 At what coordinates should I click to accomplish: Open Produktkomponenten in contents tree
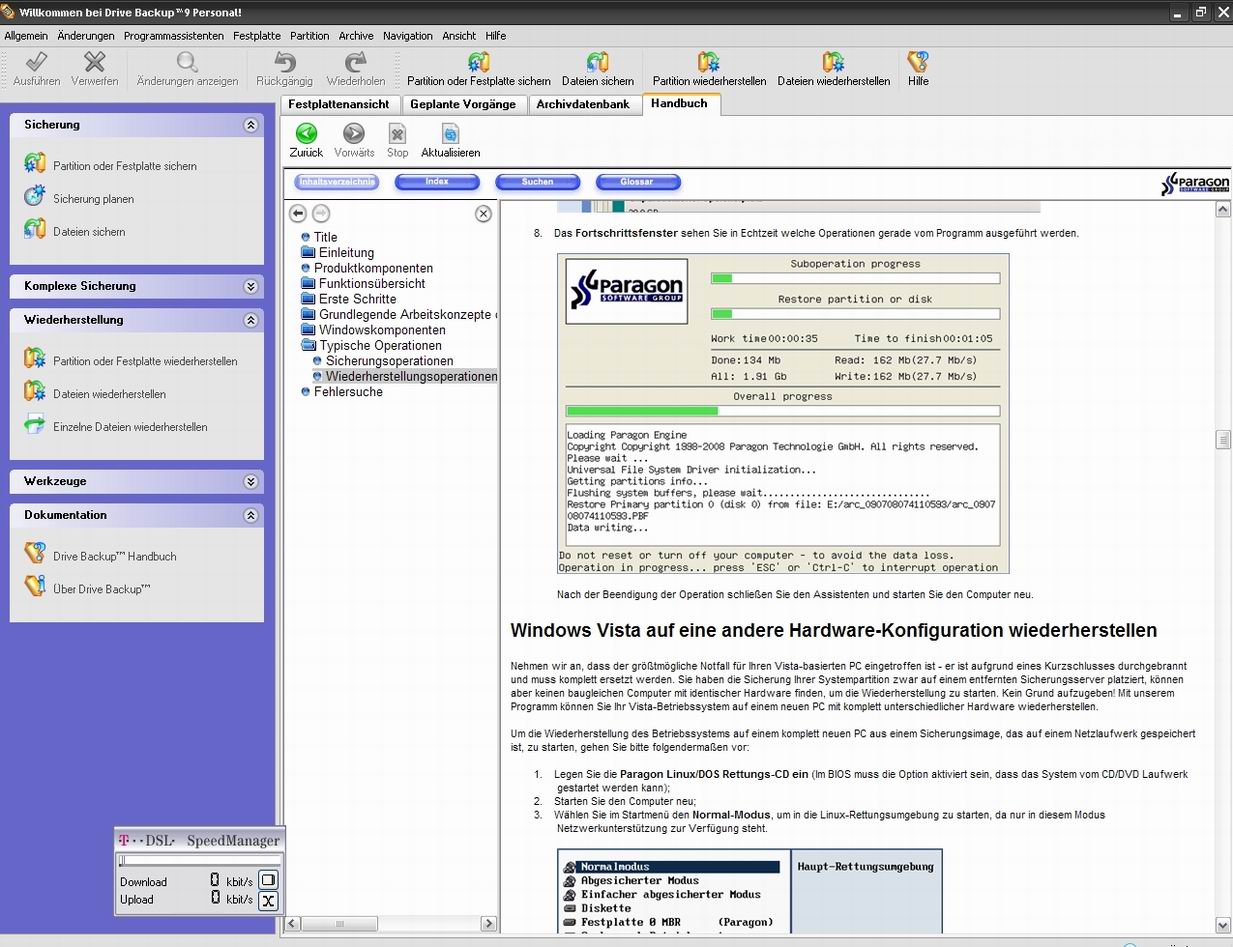(373, 268)
